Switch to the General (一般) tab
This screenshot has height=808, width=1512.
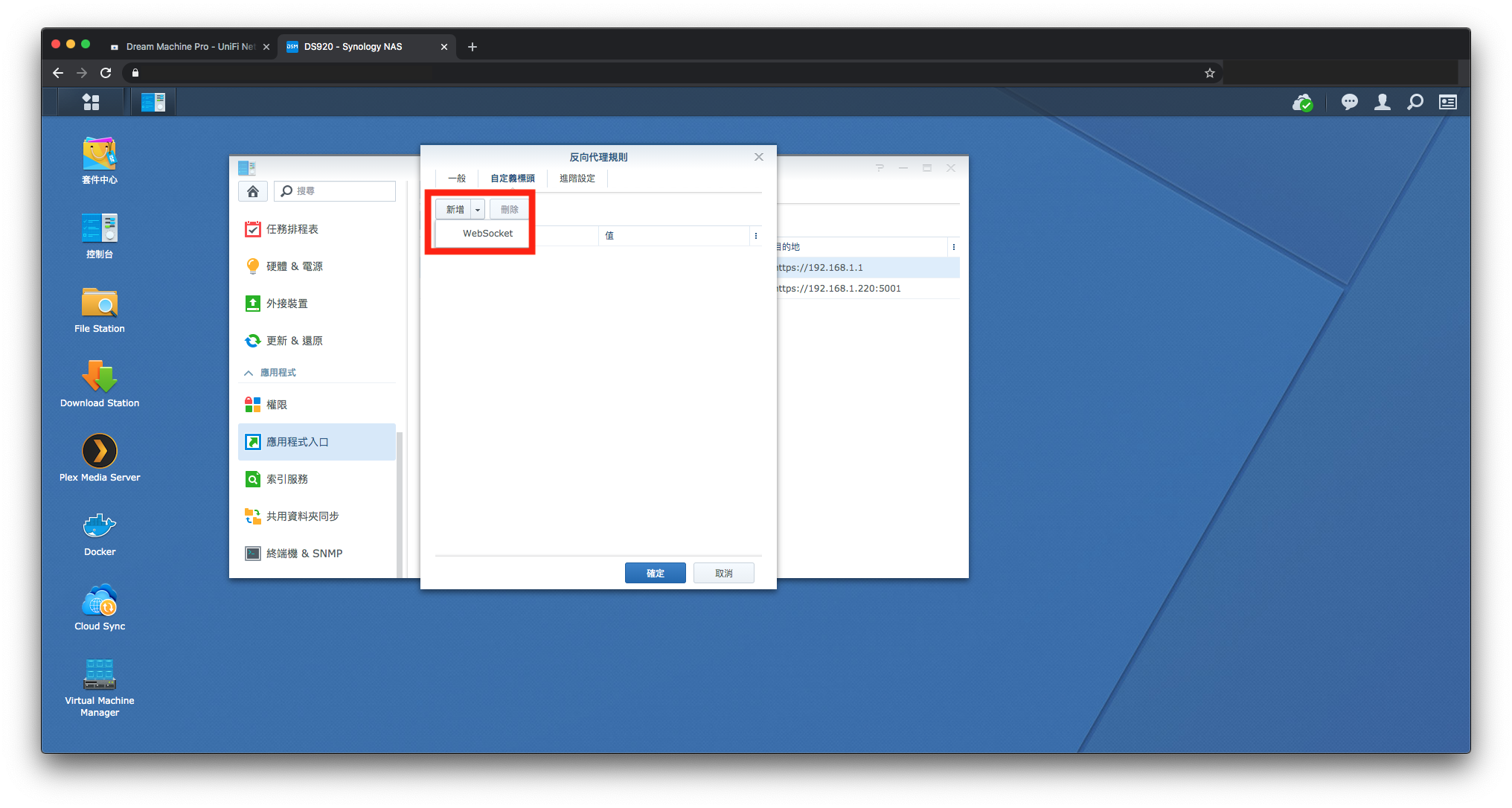(457, 179)
